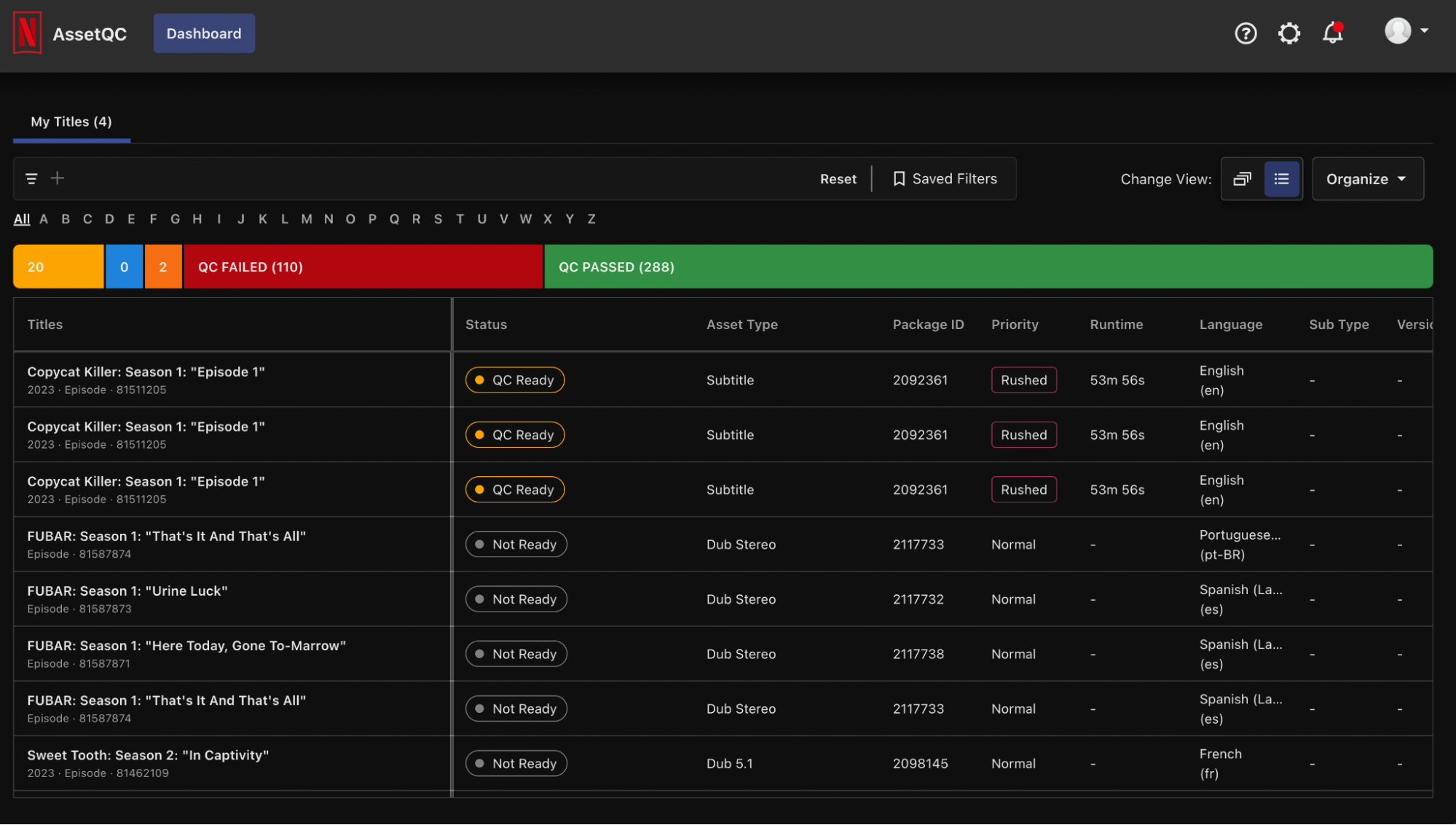
Task: Click the add filter plus icon
Action: (57, 178)
